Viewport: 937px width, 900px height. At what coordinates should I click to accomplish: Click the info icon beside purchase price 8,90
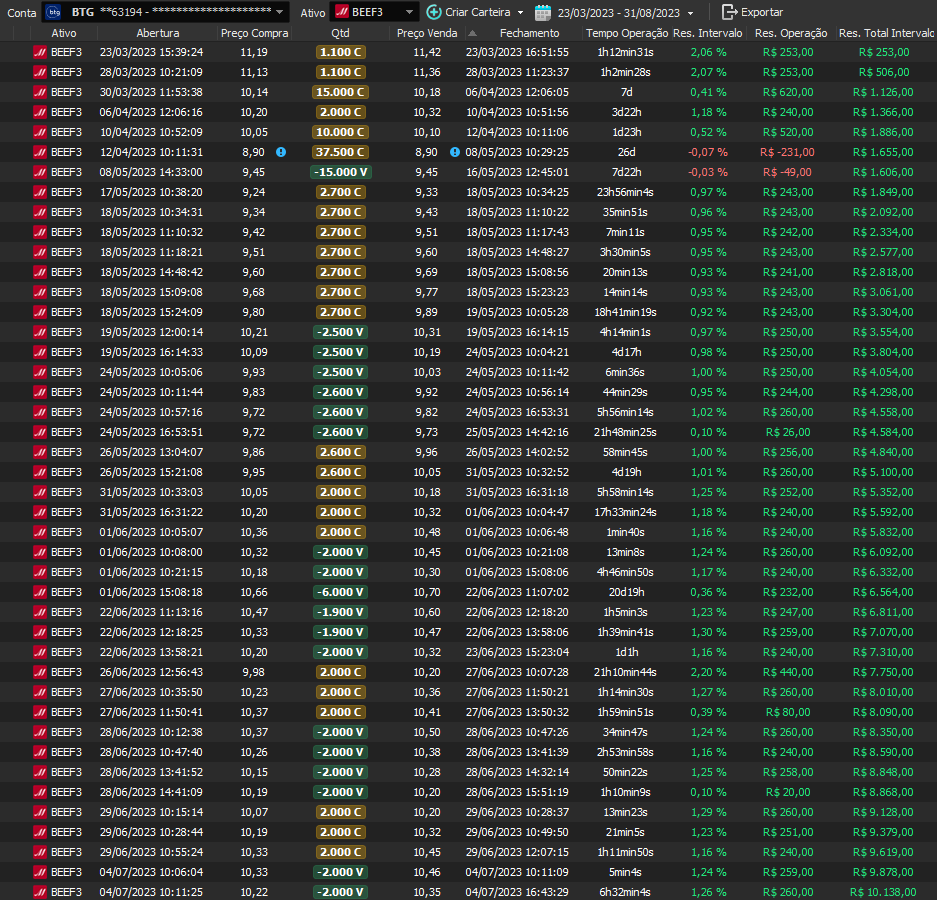click(281, 152)
